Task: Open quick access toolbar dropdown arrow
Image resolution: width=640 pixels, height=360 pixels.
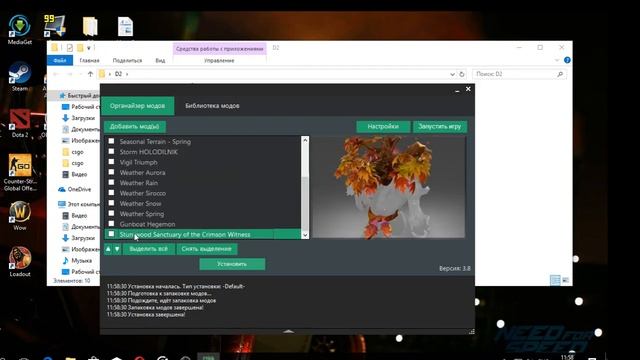Action: point(89,48)
